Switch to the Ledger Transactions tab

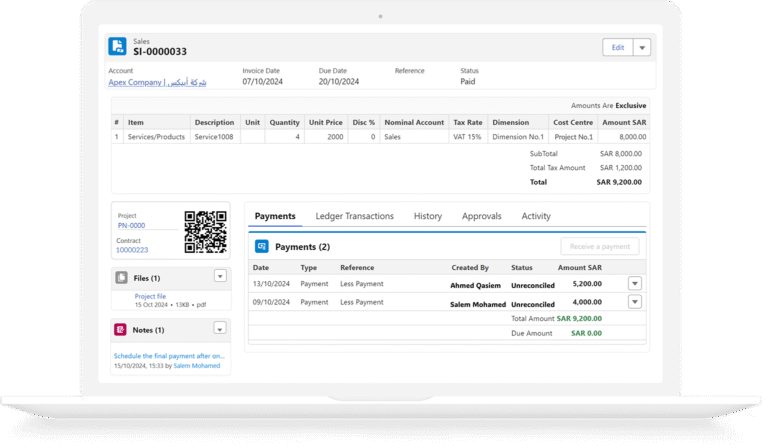click(354, 216)
